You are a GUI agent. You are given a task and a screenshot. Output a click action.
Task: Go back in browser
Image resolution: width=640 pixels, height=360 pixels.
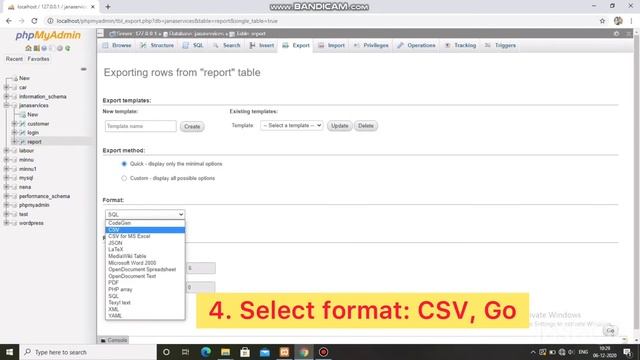click(x=9, y=21)
